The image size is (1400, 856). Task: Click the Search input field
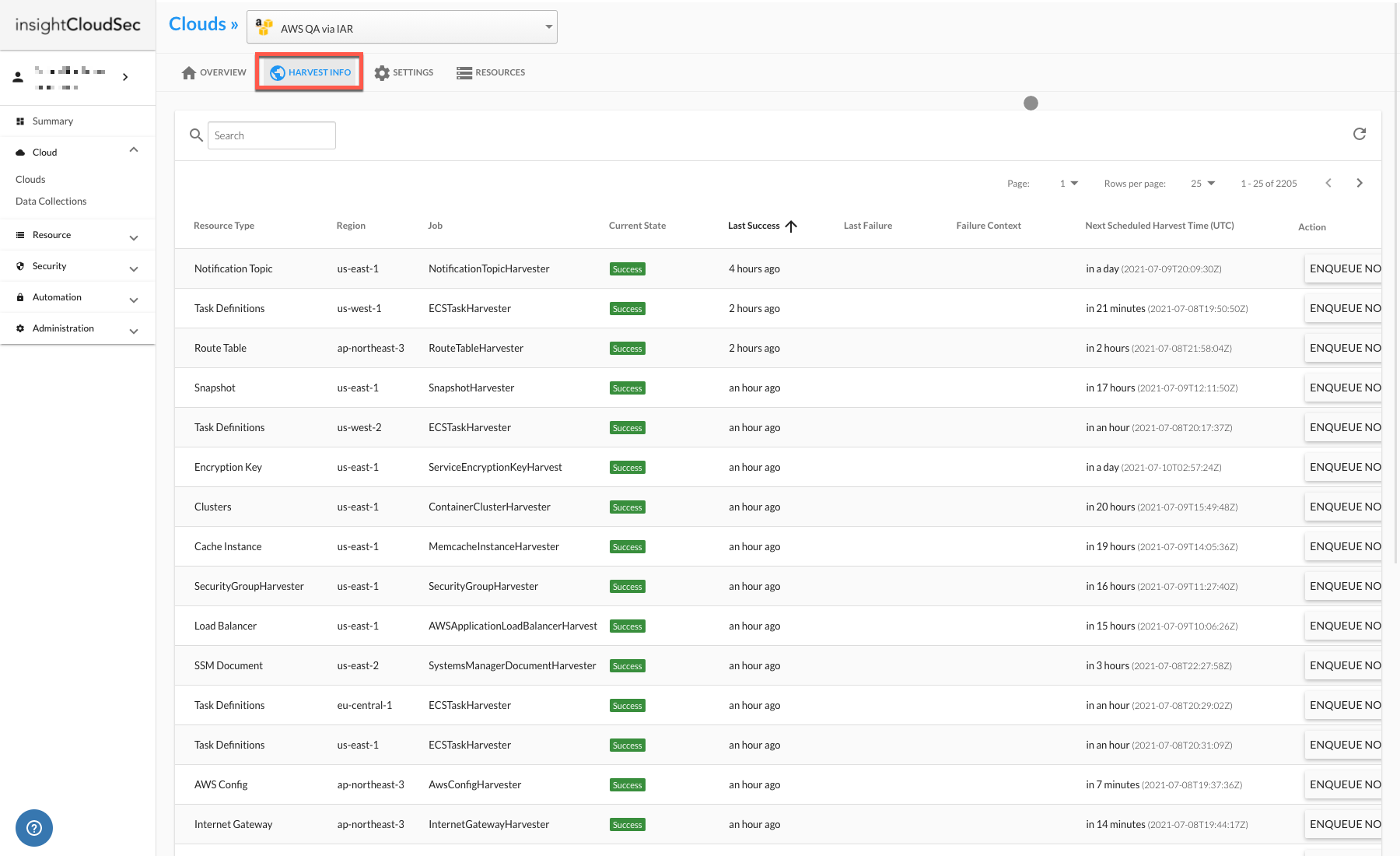tap(271, 135)
